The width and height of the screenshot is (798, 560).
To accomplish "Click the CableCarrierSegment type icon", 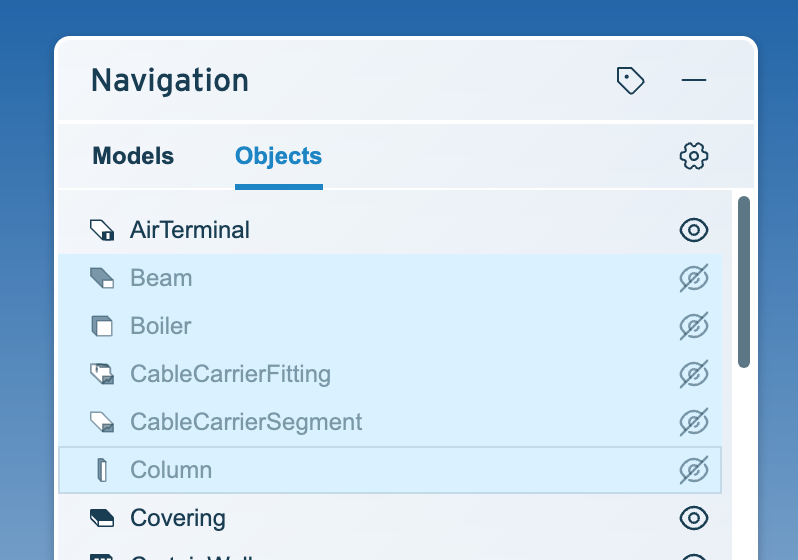I will (x=102, y=422).
